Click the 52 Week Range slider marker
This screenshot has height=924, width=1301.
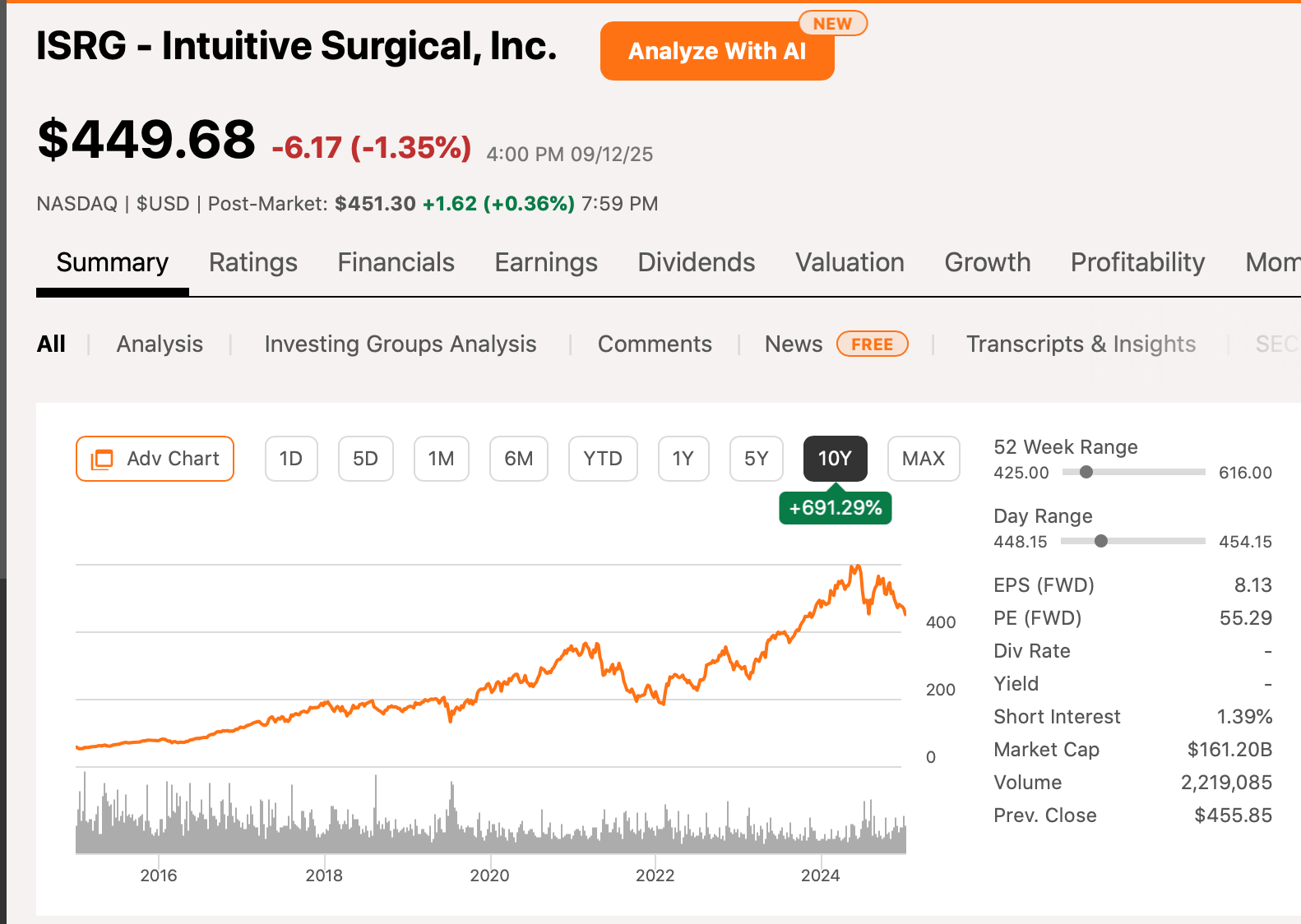(x=1086, y=472)
